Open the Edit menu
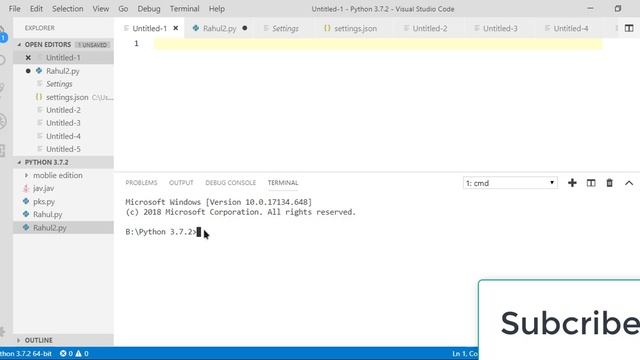 coord(36,9)
